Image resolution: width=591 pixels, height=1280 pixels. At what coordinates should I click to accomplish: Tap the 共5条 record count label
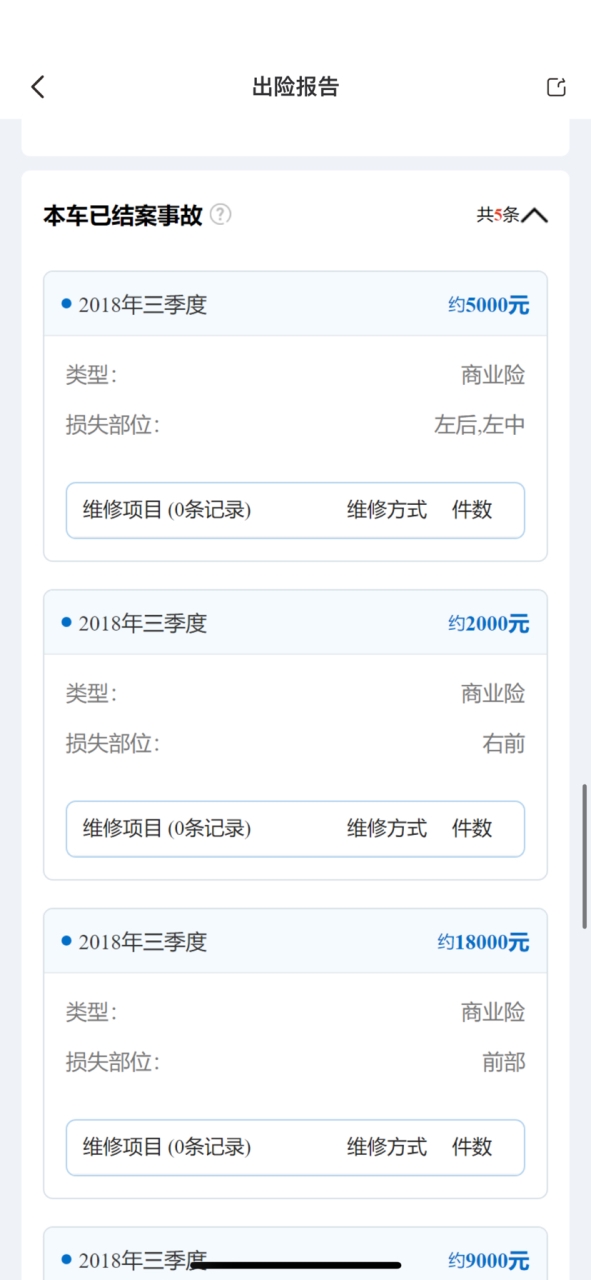(x=497, y=214)
